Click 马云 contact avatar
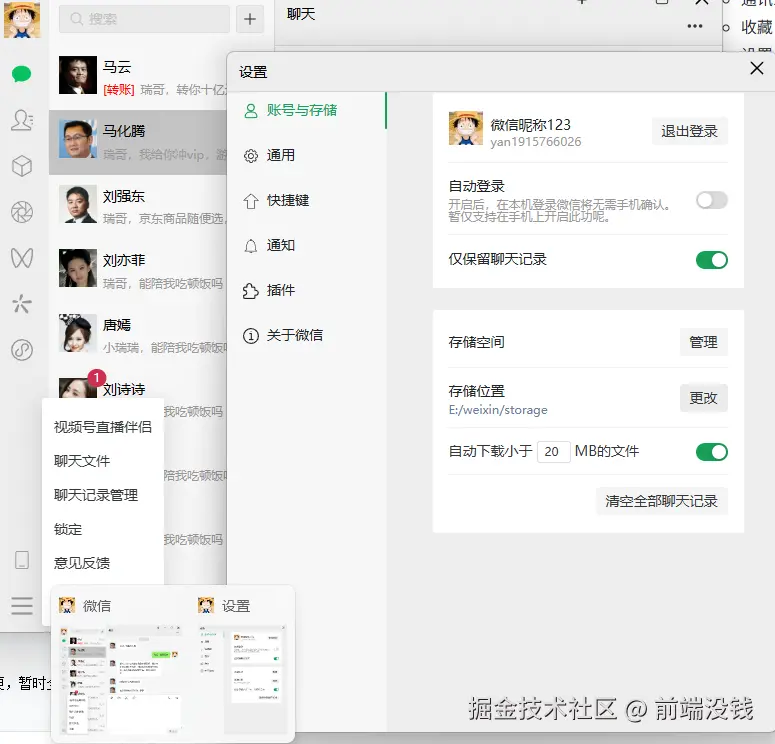Image resolution: width=775 pixels, height=744 pixels. [x=78, y=75]
